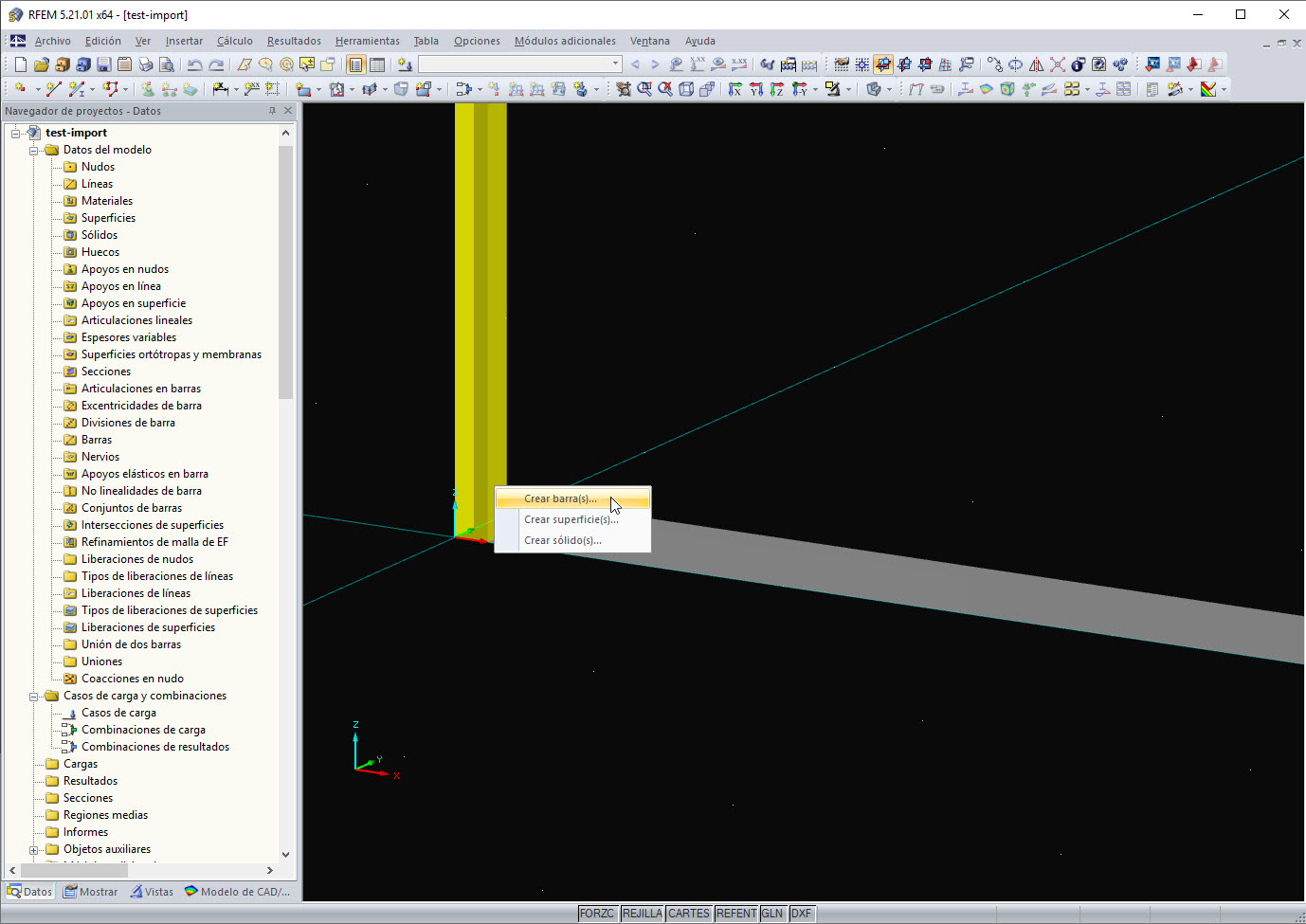1306x924 pixels.
Task: Toggle GLN in the status bar
Action: (x=772, y=914)
